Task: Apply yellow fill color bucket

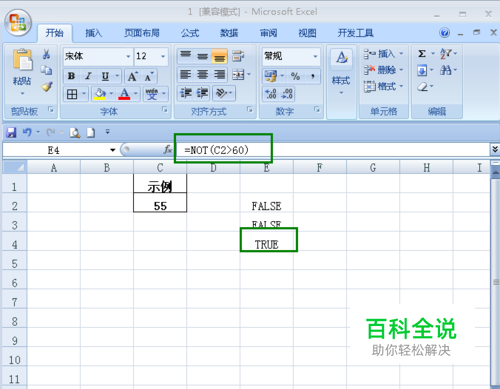Action: point(100,94)
